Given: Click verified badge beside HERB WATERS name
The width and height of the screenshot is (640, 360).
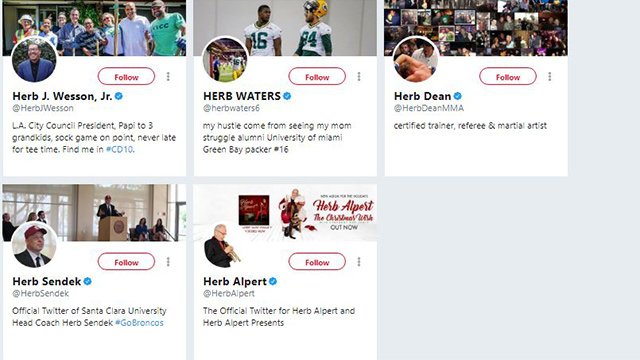Looking at the screenshot, I should [x=287, y=96].
